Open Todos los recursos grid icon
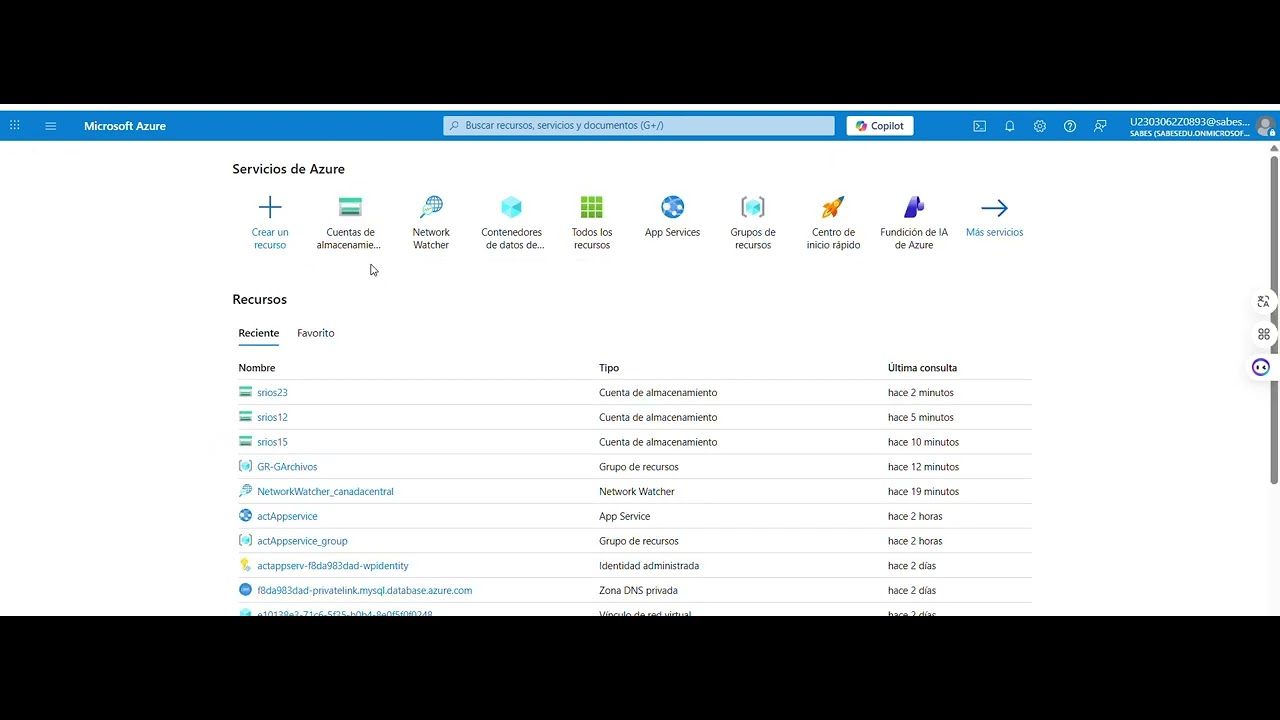The height and width of the screenshot is (720, 1280). (592, 207)
